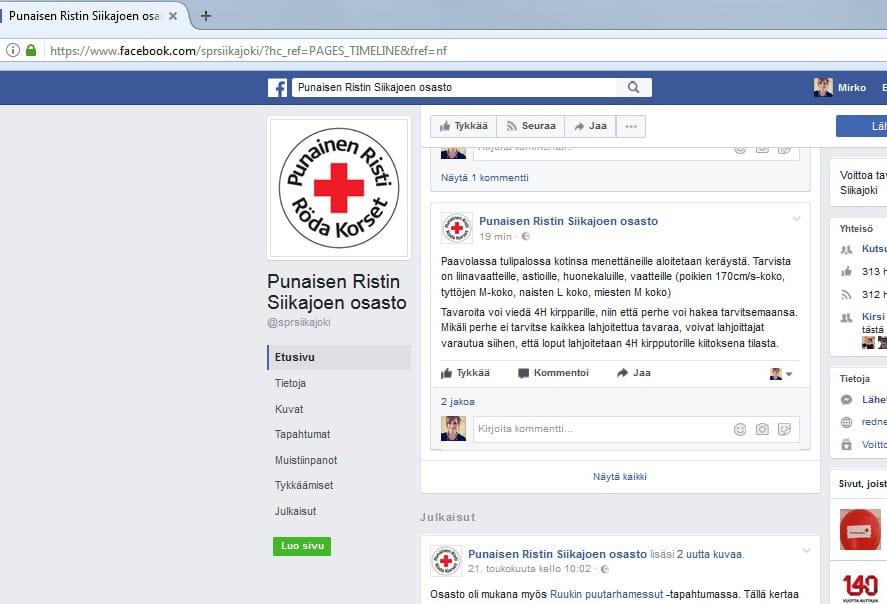Click the 21. toukokuuta kello 10:02 timestamp
The image size is (887, 604).
tap(529, 569)
